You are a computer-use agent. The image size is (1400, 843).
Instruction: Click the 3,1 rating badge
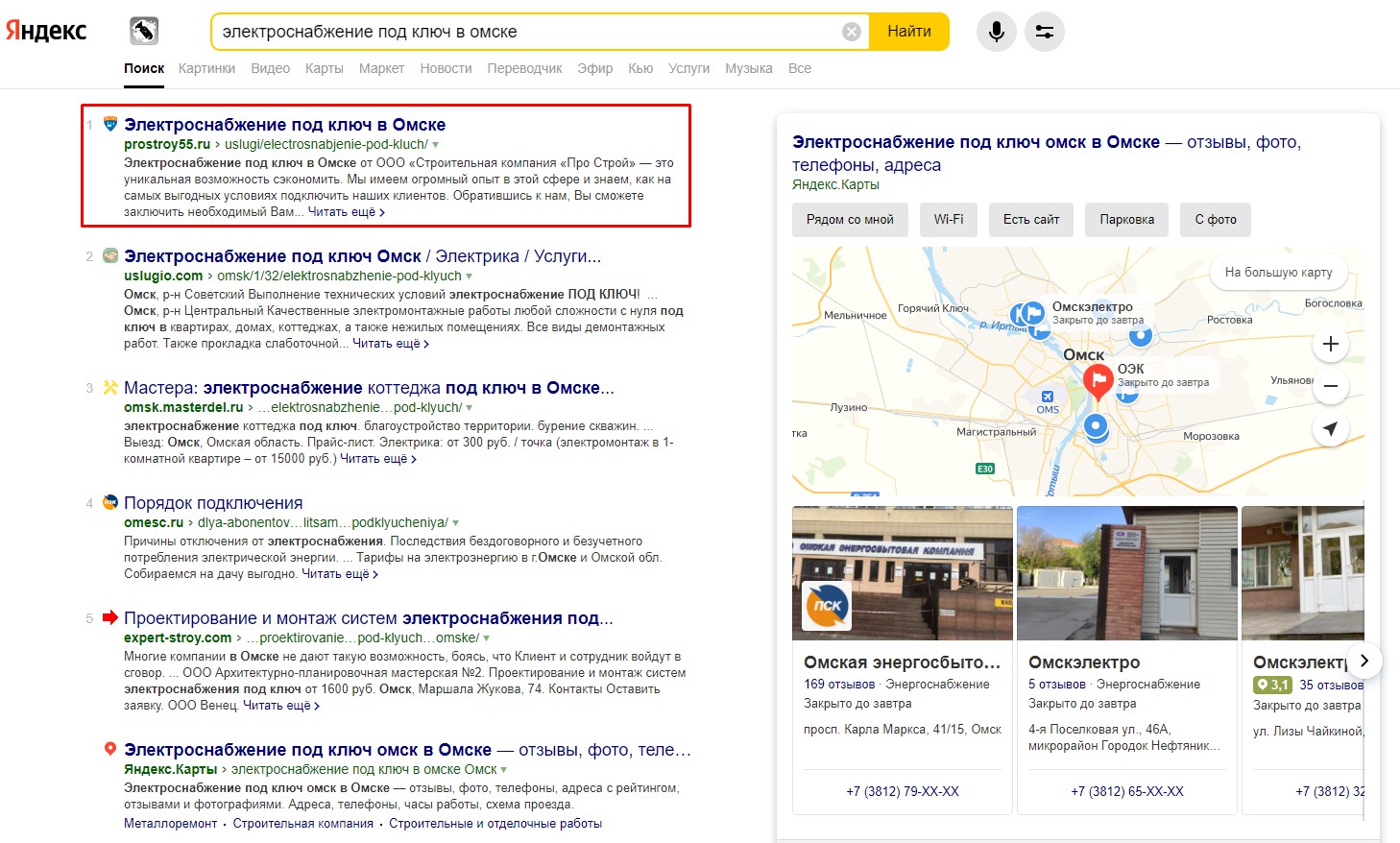coord(1273,685)
